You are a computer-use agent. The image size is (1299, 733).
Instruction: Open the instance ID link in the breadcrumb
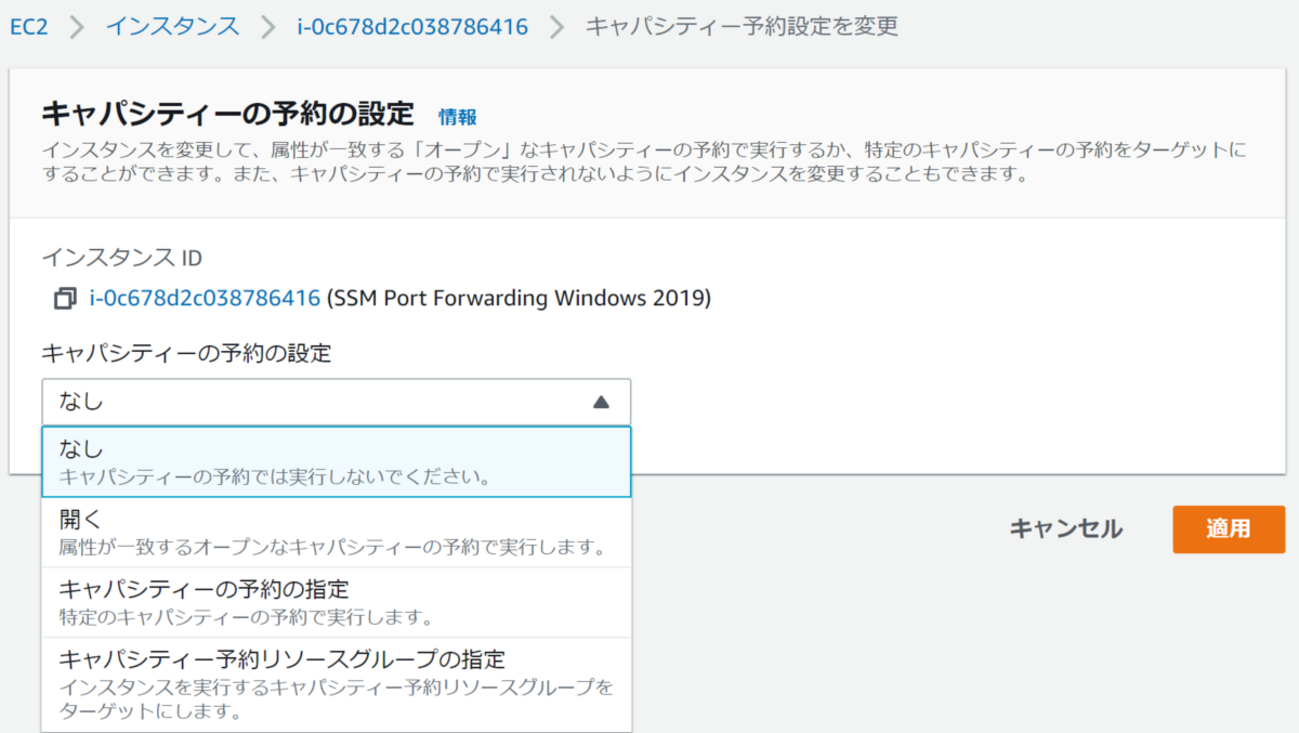click(x=412, y=27)
